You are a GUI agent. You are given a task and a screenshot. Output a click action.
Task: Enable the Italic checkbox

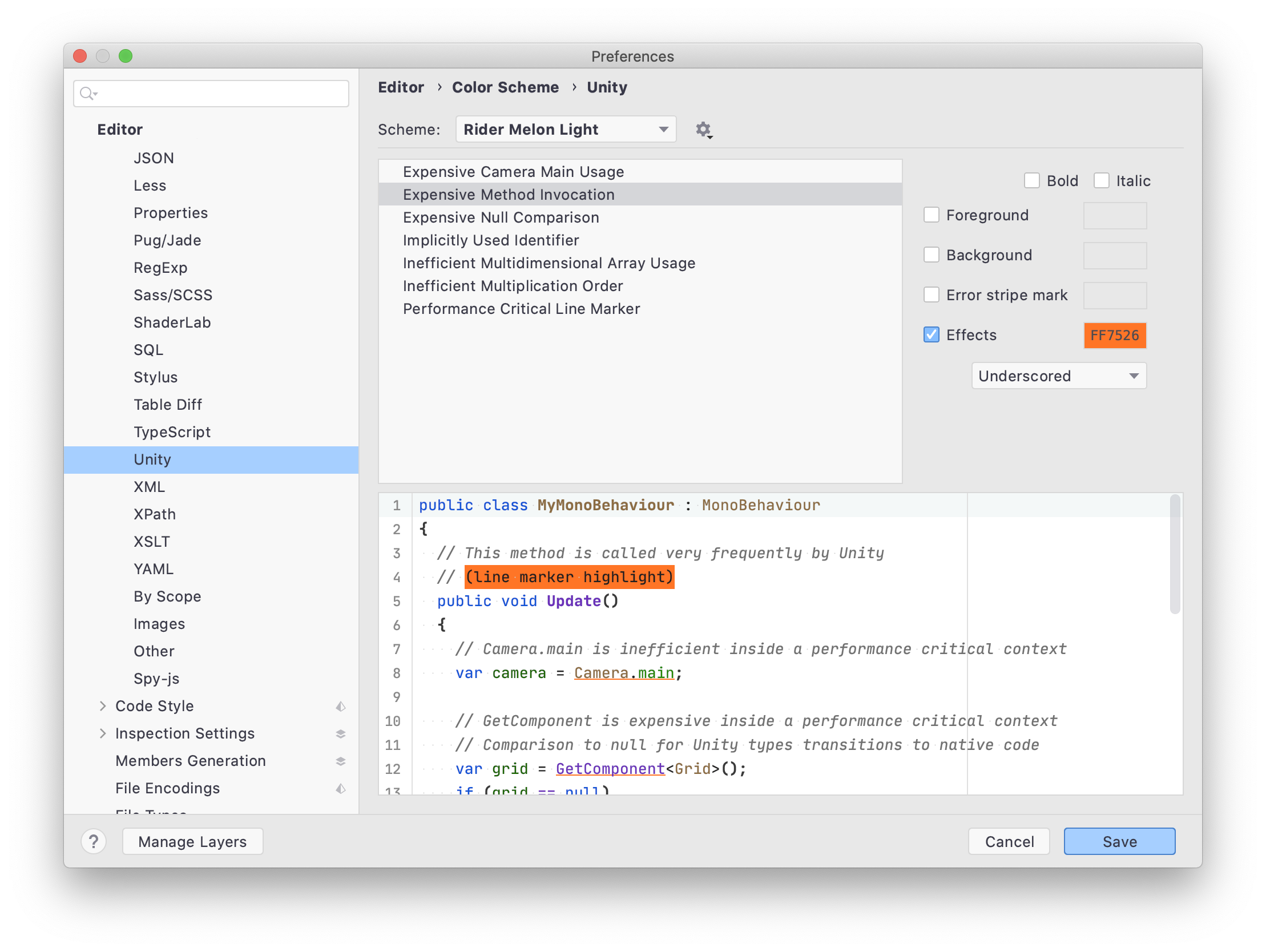click(x=1101, y=181)
